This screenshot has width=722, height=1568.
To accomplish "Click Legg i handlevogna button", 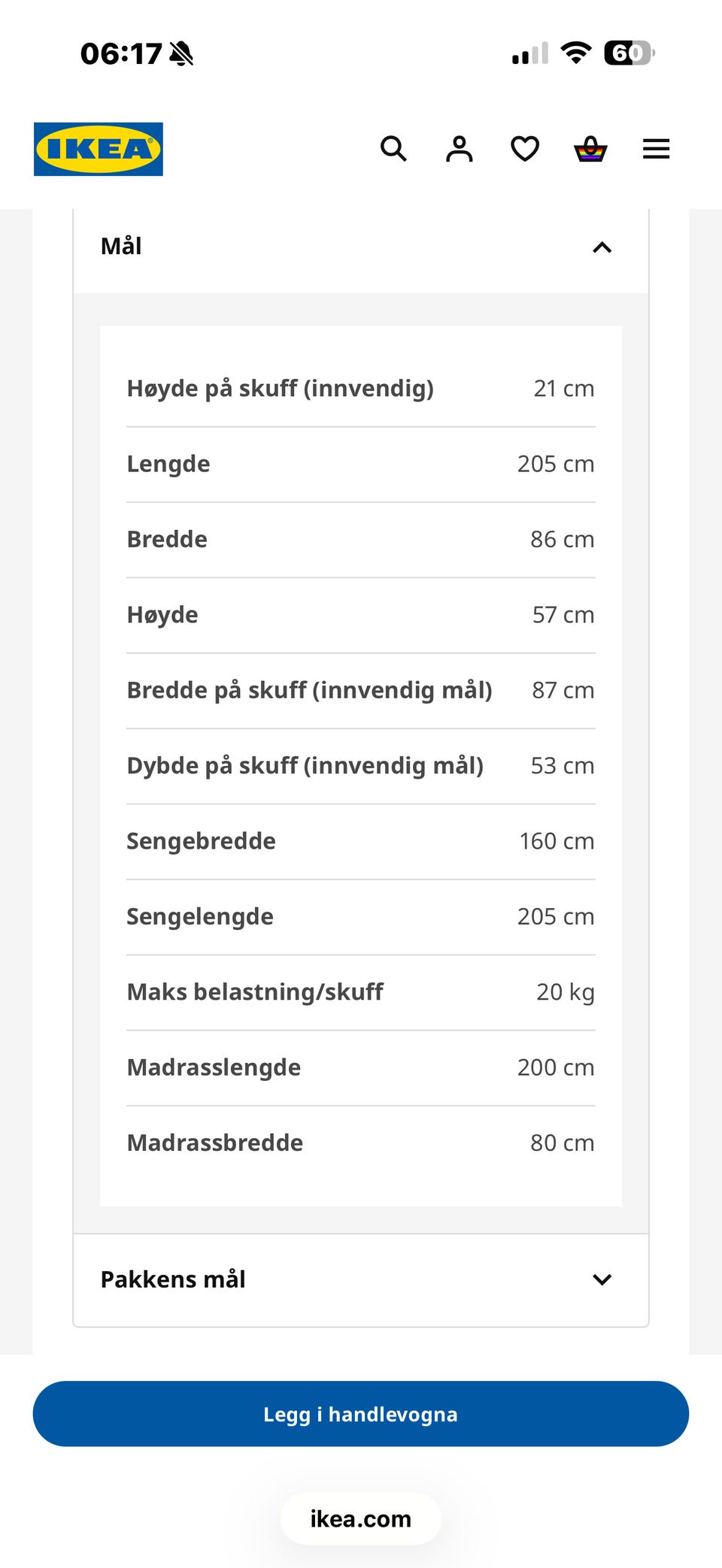I will (361, 1414).
